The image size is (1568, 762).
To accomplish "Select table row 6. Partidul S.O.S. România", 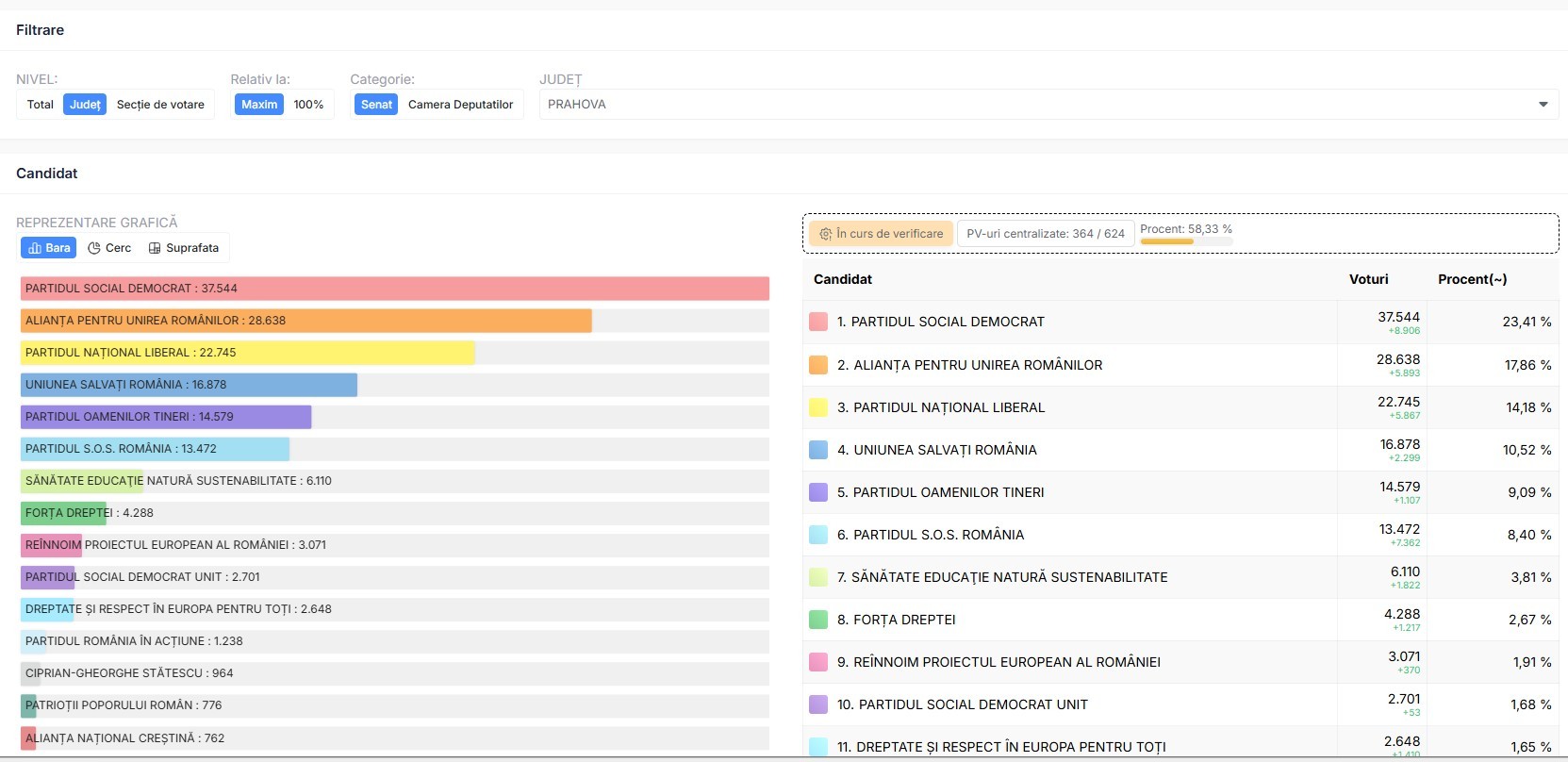I will coord(1180,535).
